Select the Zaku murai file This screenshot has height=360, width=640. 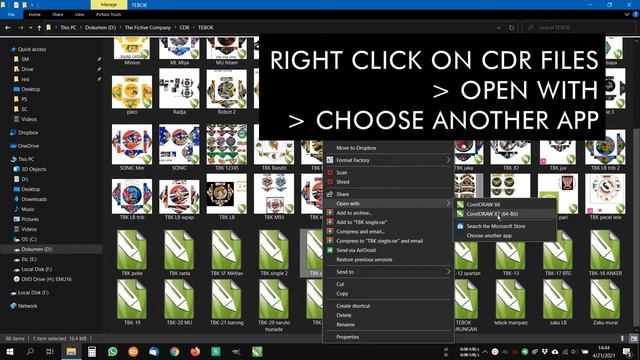pos(605,302)
